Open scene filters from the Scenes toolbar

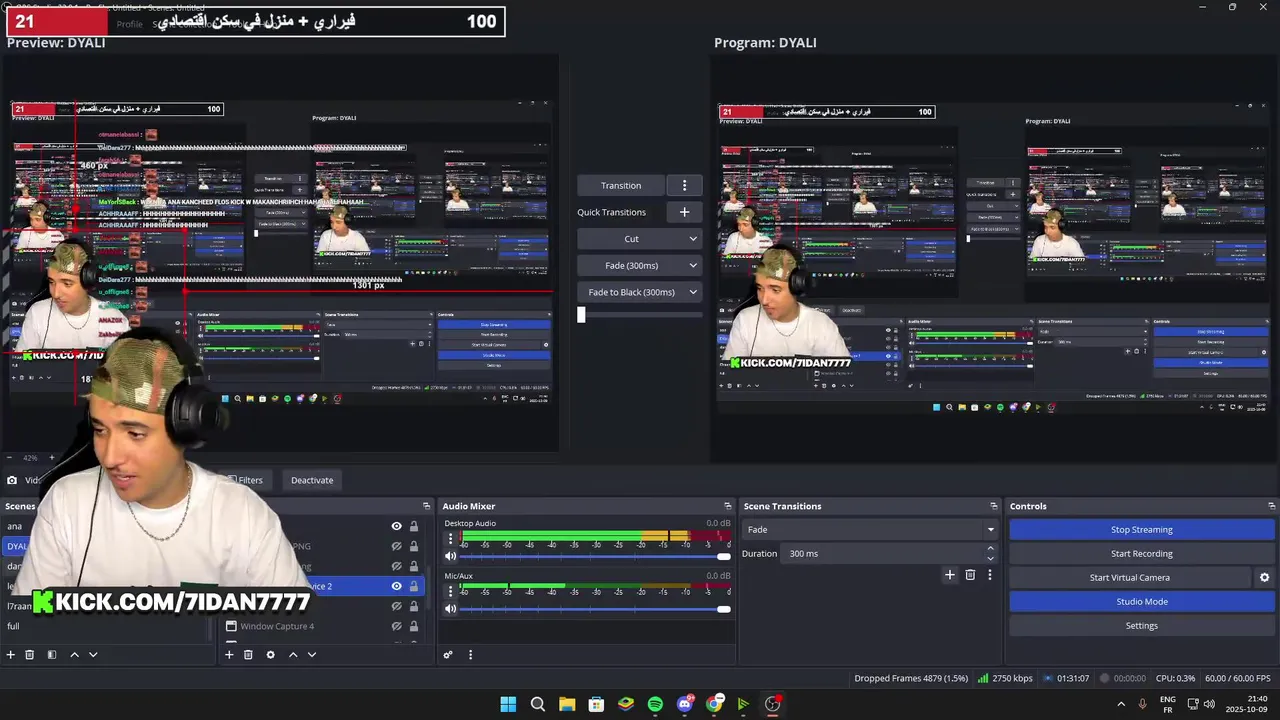51,655
